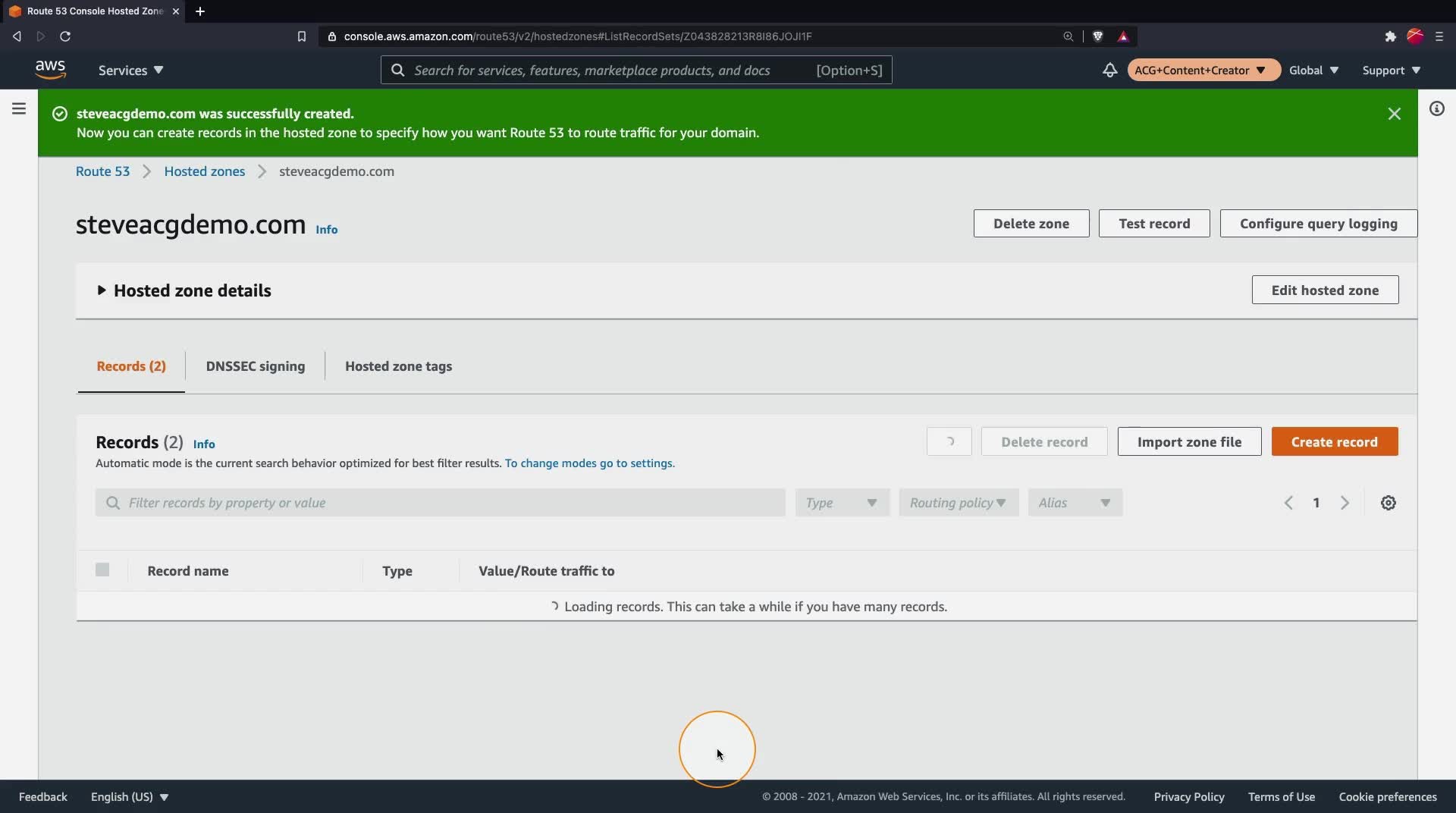This screenshot has height=813, width=1456.
Task: Open records table settings gear
Action: click(x=1388, y=503)
